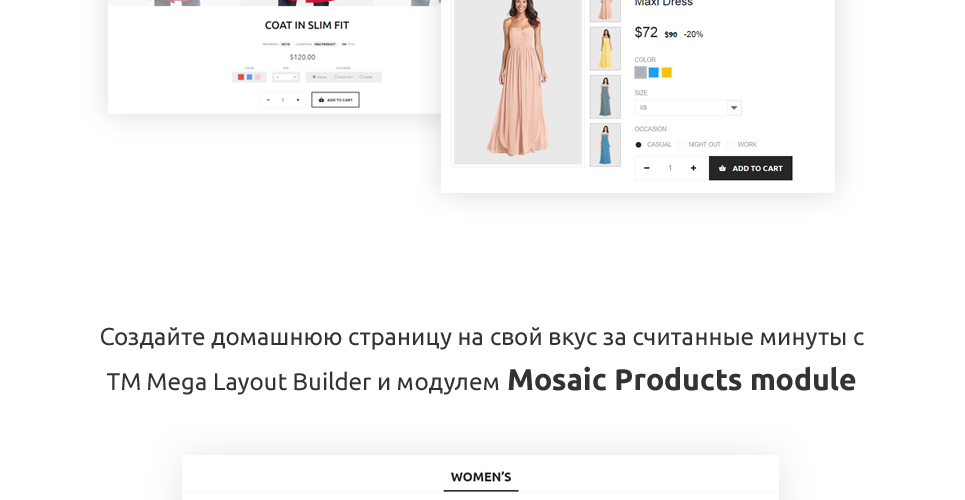Viewport: 965px width, 500px height.
Task: Decrease Coat in Slim Fit quantity
Action: click(268, 100)
